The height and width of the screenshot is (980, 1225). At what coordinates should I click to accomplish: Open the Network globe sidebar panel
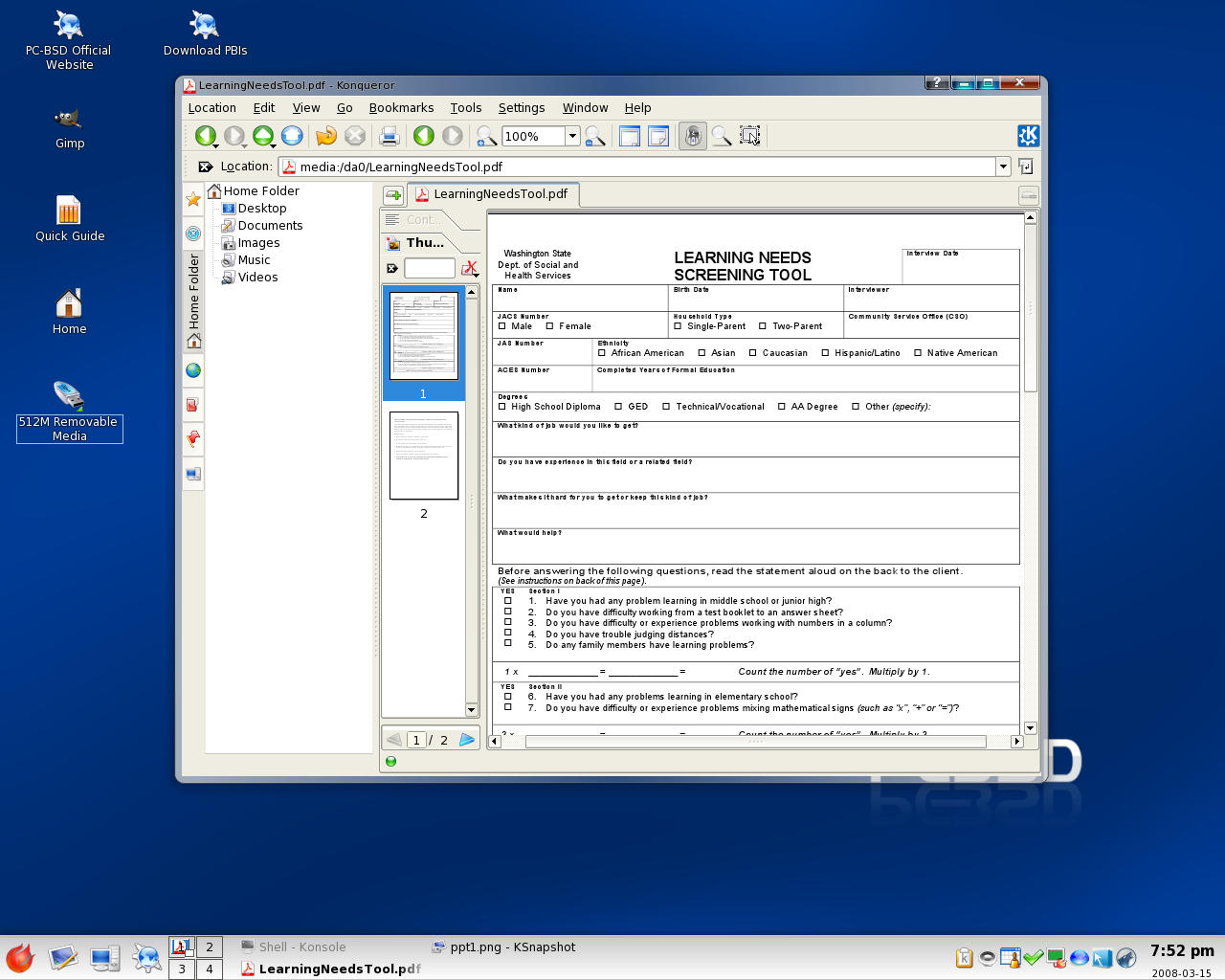coord(193,370)
